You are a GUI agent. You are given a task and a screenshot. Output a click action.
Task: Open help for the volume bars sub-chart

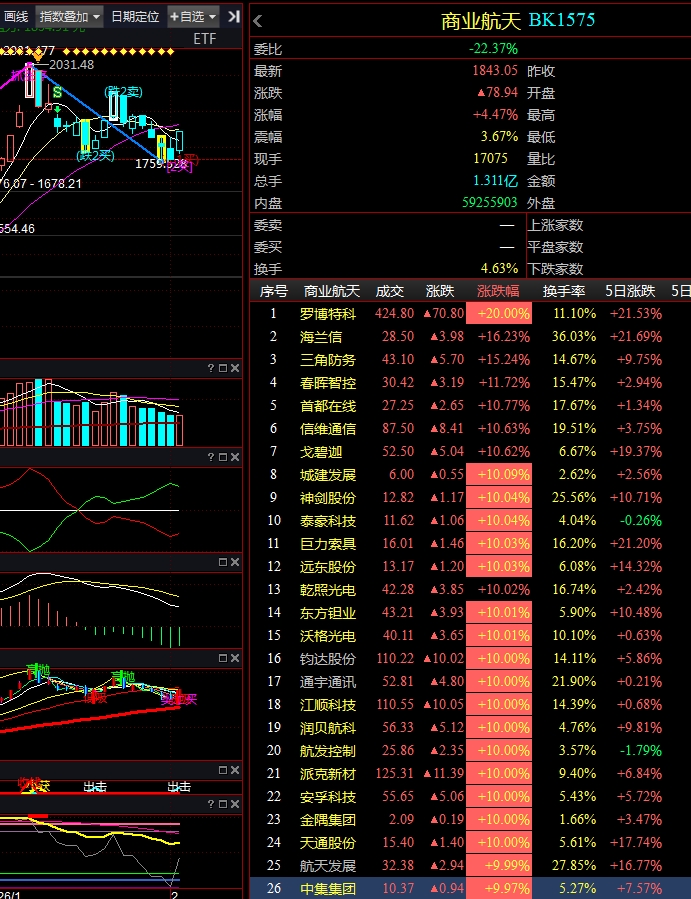pyautogui.click(x=210, y=368)
